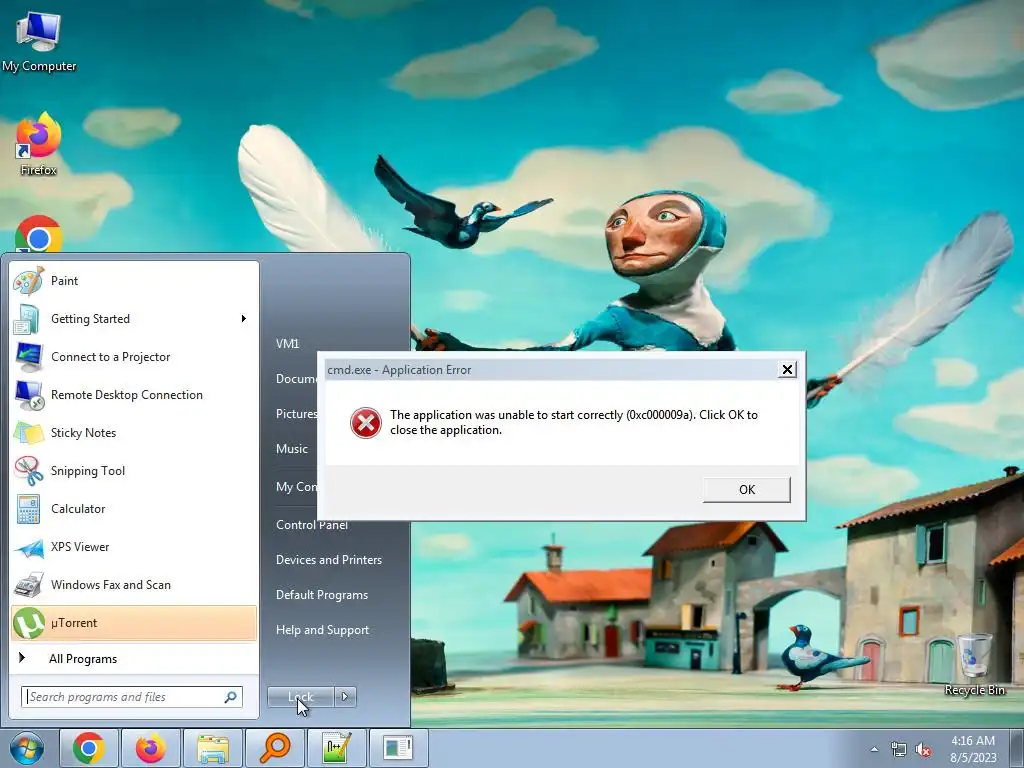This screenshot has width=1024, height=768.
Task: Open Windows Explorer from the taskbar
Action: [x=213, y=748]
